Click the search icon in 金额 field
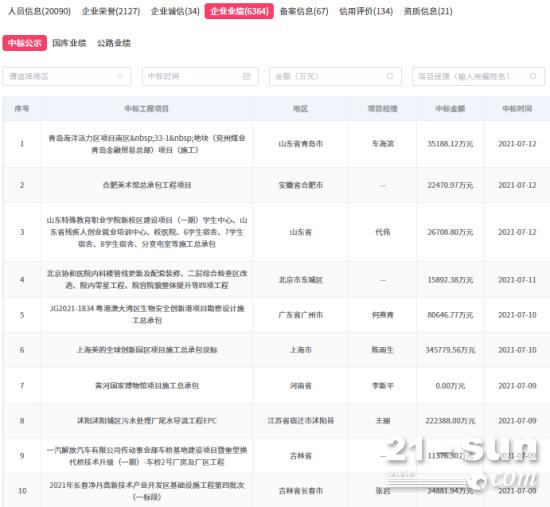The height and width of the screenshot is (507, 550). click(390, 76)
